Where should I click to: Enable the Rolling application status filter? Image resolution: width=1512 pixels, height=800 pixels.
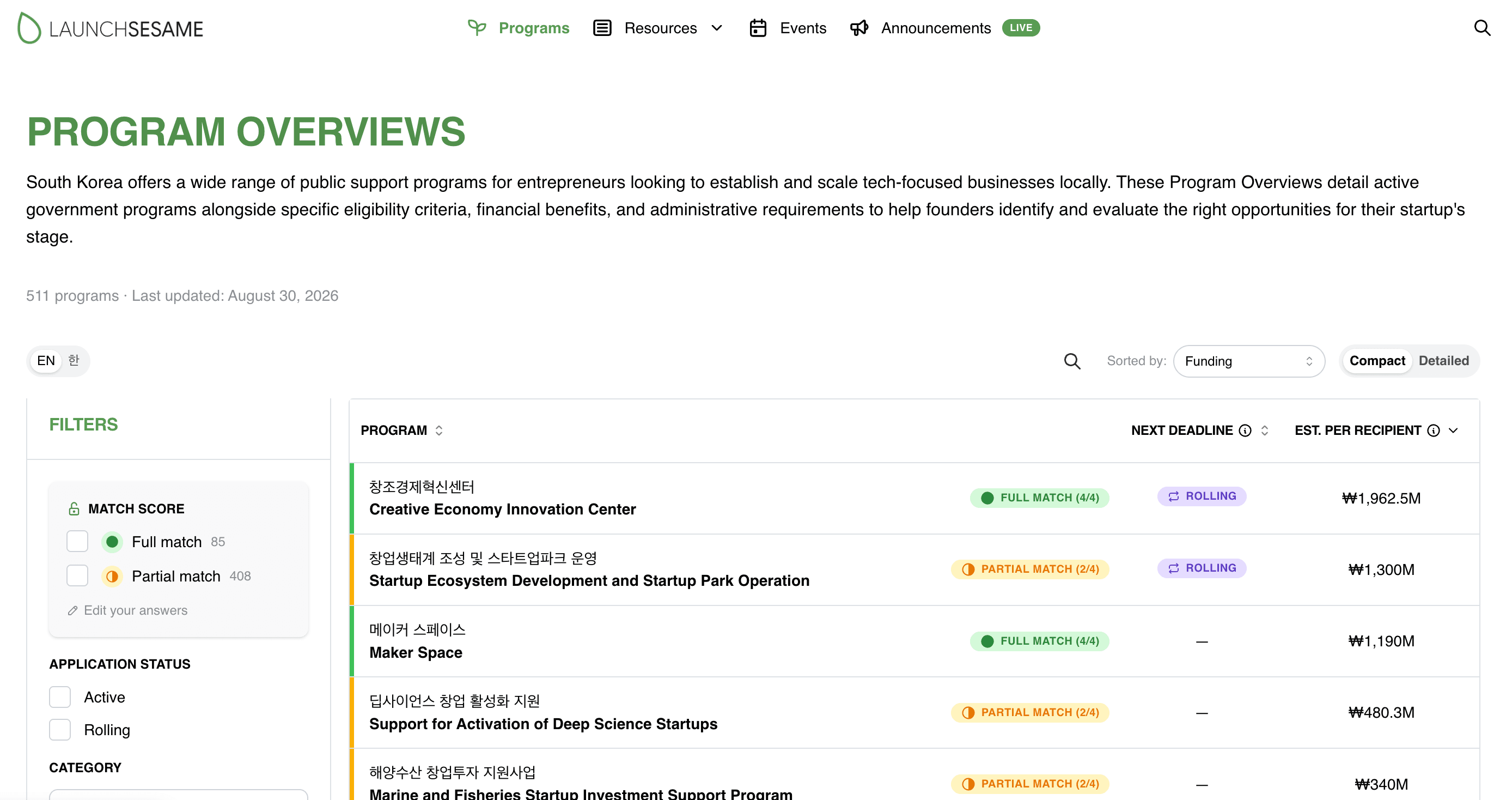pos(60,730)
